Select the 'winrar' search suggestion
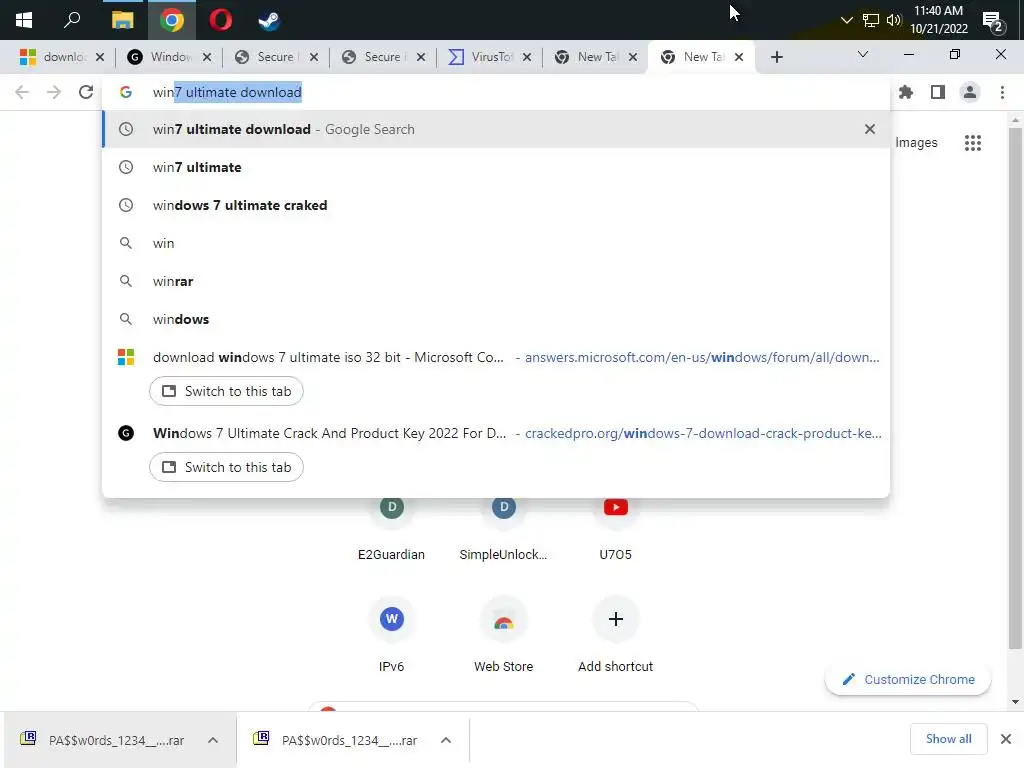 pos(496,281)
